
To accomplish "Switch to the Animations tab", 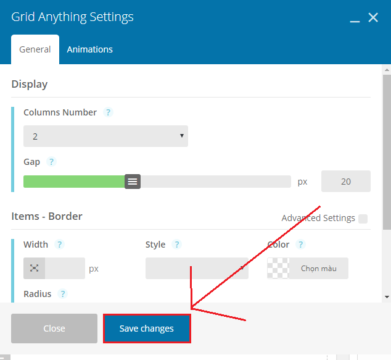I will click(90, 49).
